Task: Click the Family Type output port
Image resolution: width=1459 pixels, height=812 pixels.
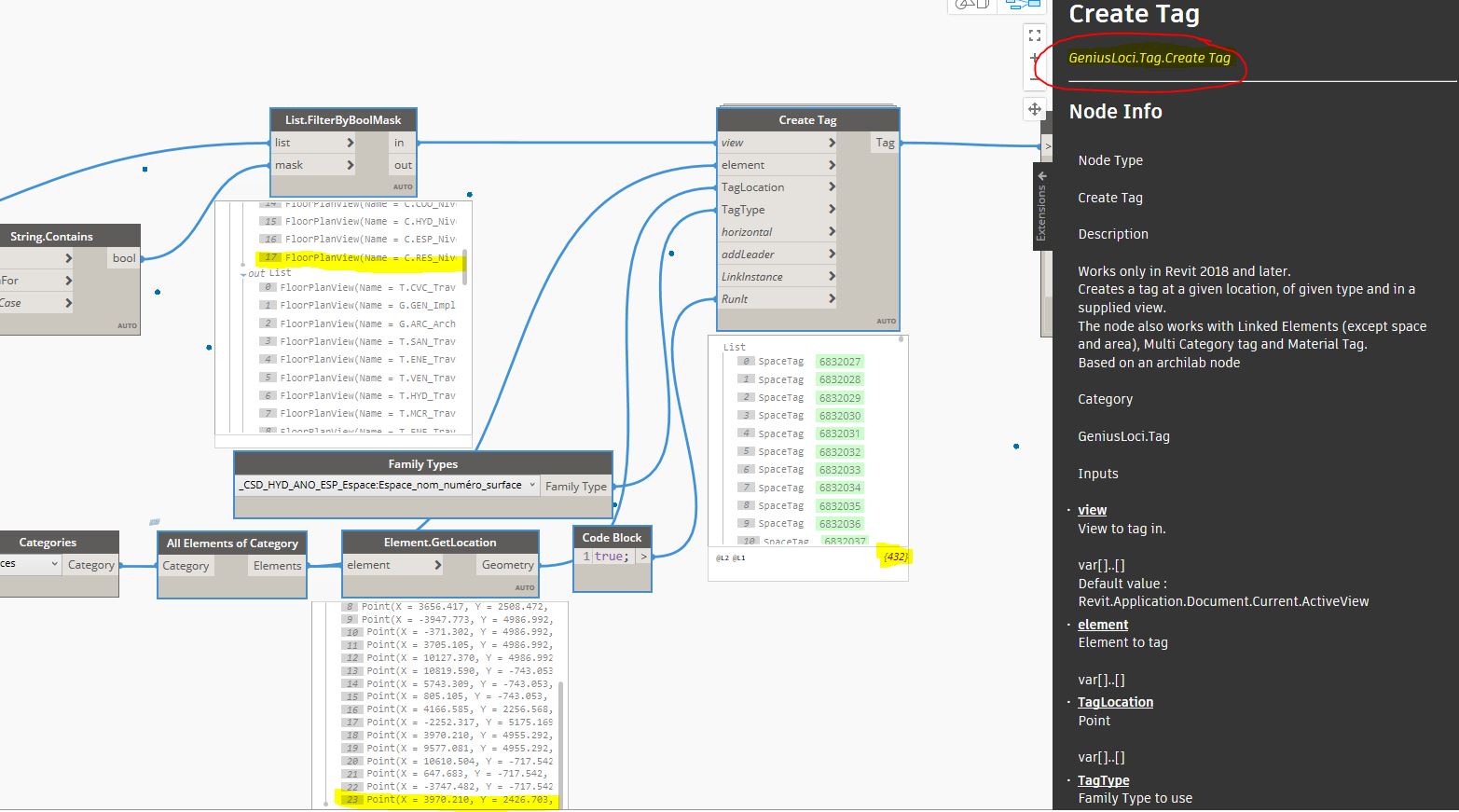Action: (575, 486)
